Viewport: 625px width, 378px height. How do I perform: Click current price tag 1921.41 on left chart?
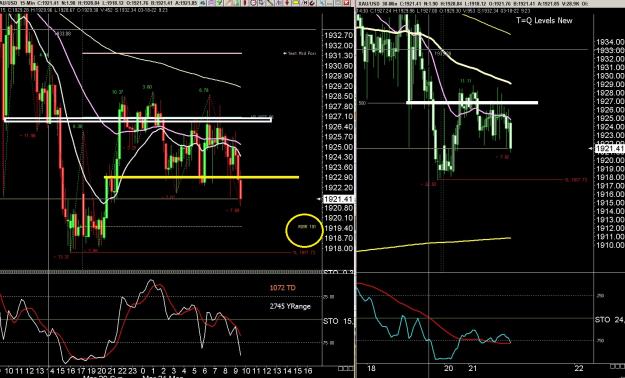tap(339, 199)
